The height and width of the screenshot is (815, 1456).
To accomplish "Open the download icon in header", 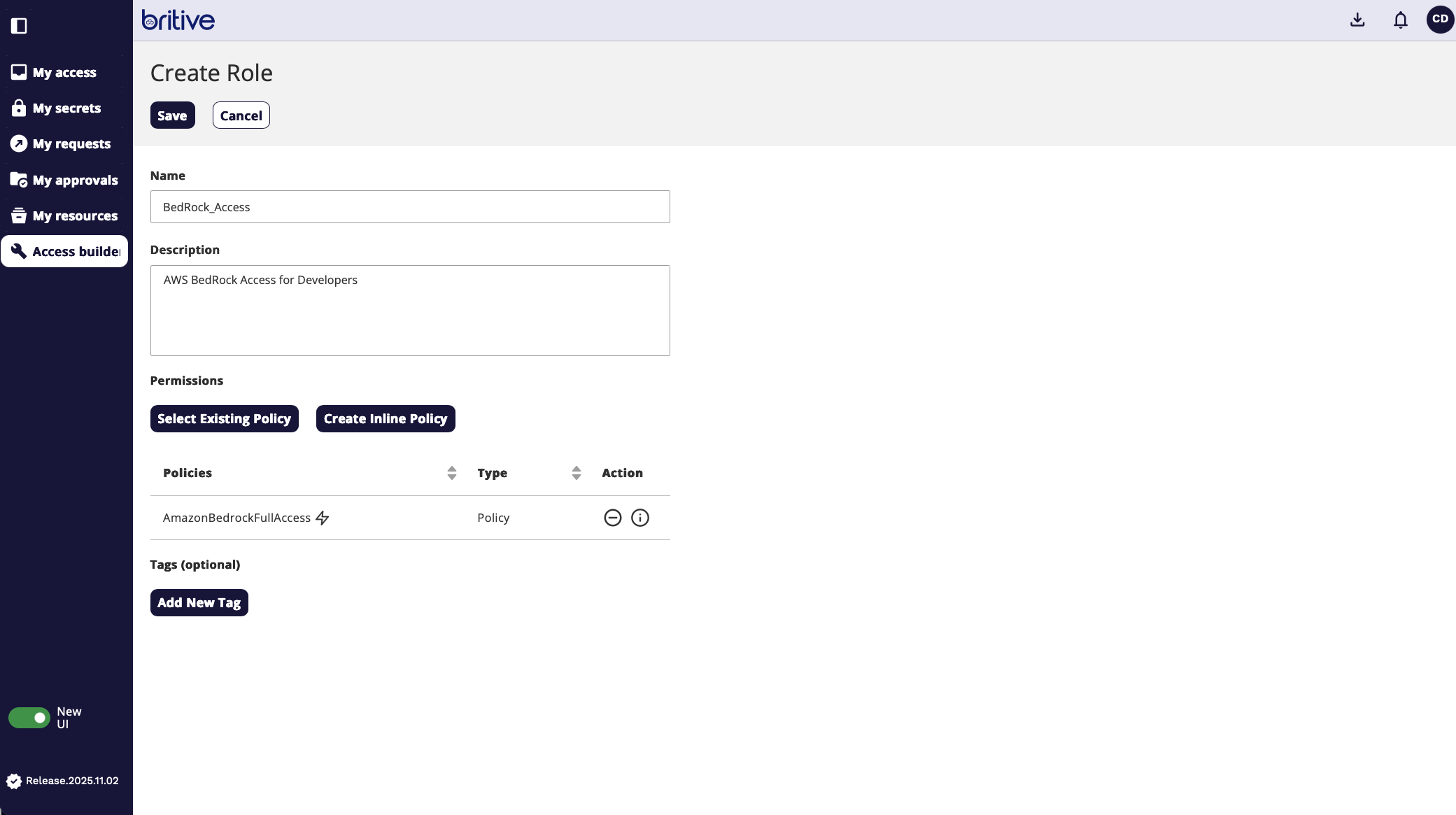I will 1357,20.
